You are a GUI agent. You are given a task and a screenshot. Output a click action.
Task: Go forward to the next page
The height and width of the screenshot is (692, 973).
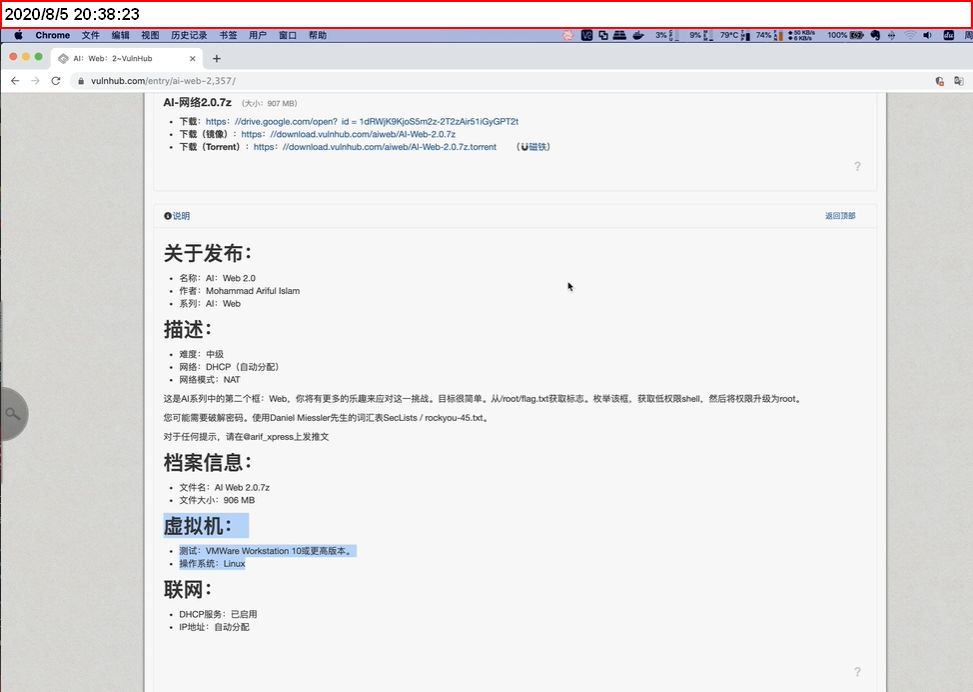coord(35,81)
